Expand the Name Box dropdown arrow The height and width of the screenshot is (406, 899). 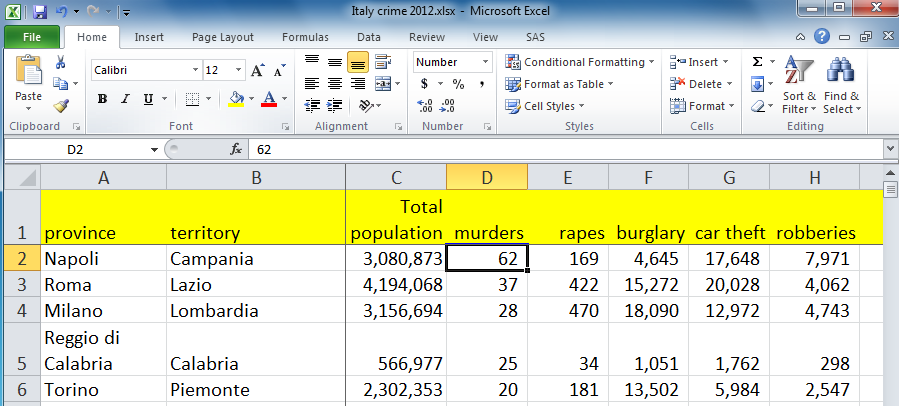pos(154,150)
